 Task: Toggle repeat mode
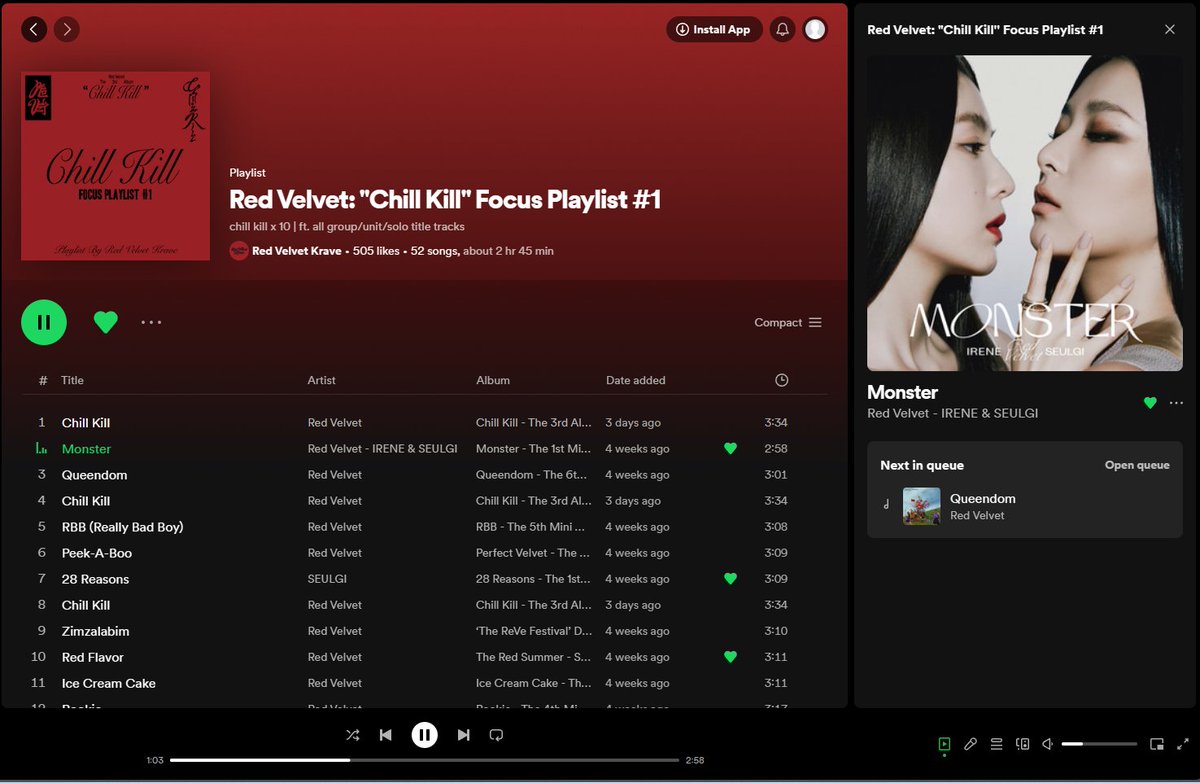point(496,735)
